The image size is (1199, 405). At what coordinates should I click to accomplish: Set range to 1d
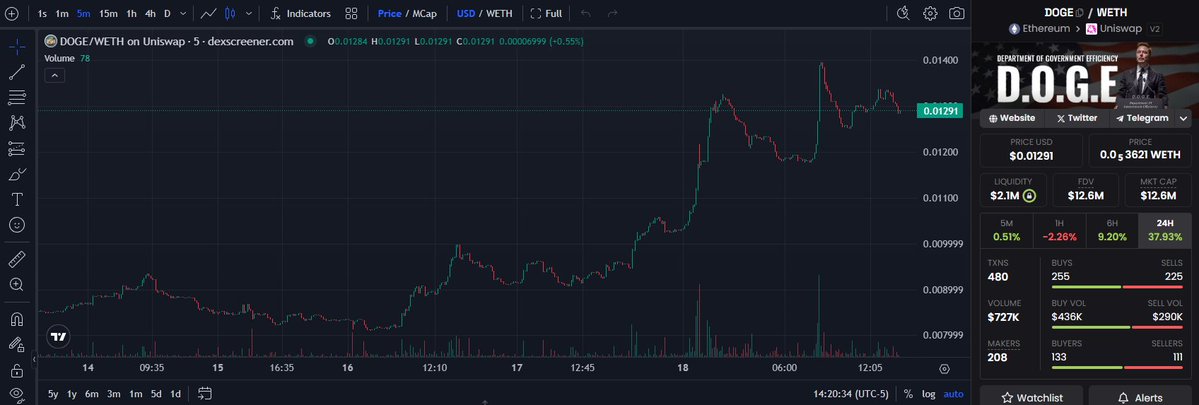(x=175, y=394)
